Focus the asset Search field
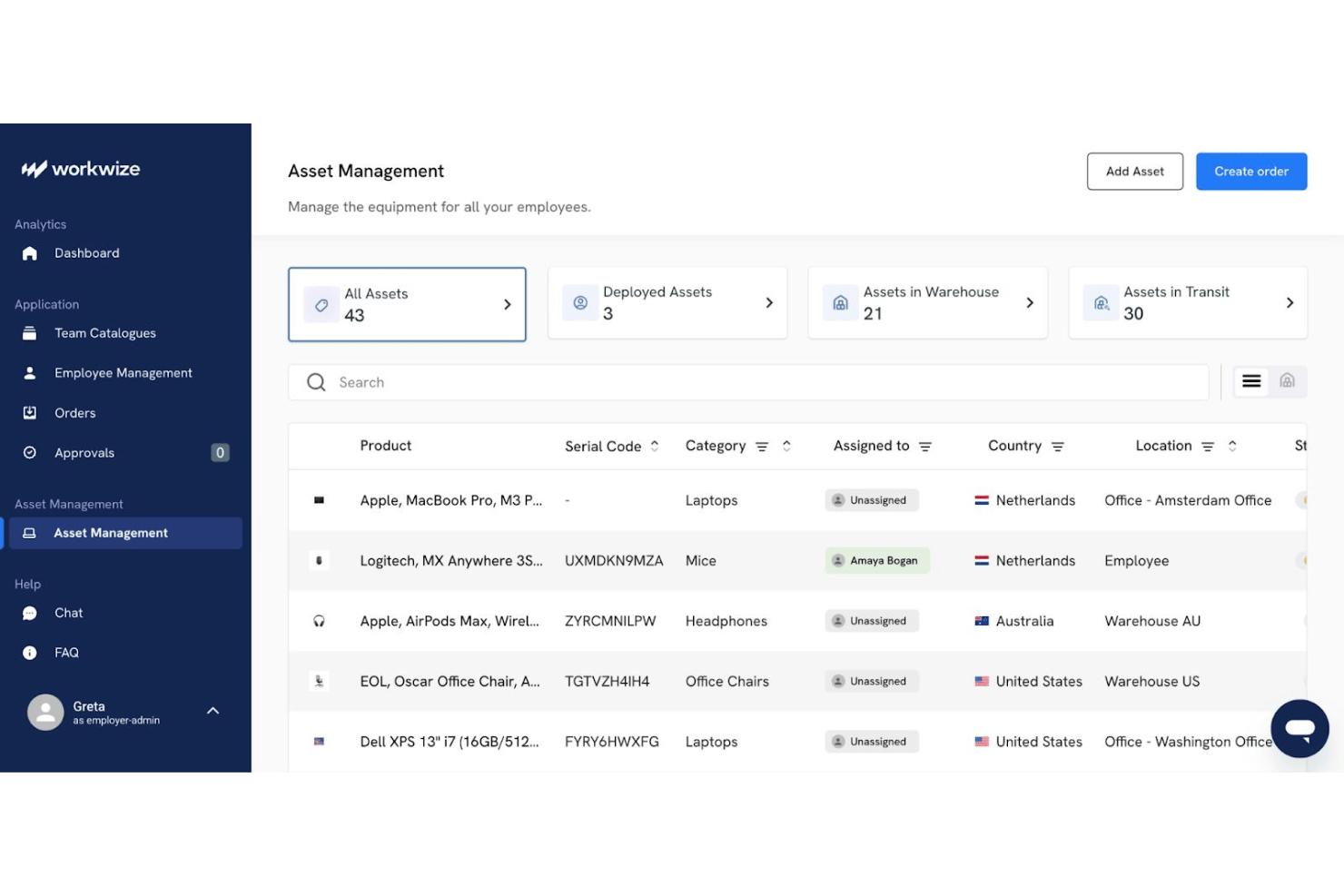This screenshot has width=1344, height=896. coord(748,382)
